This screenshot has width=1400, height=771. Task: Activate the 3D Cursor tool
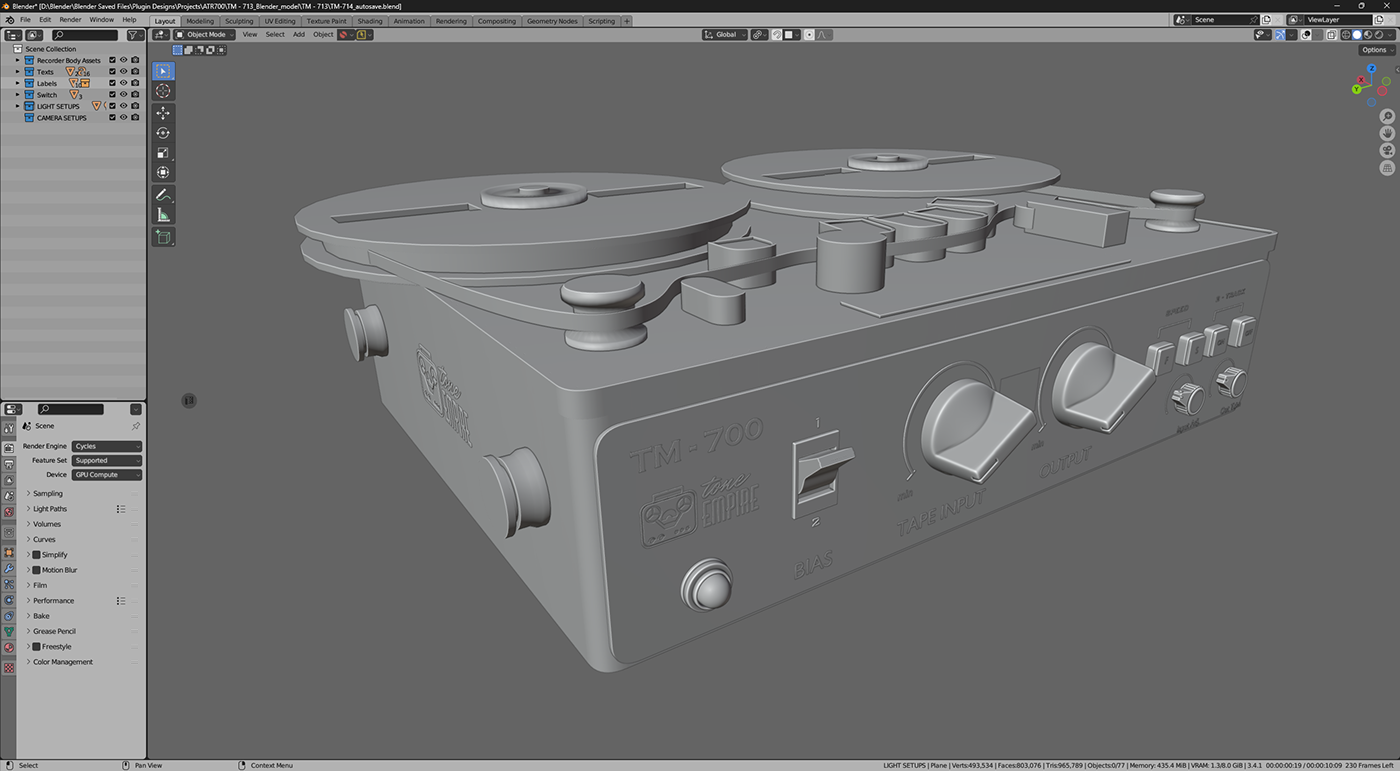(163, 91)
